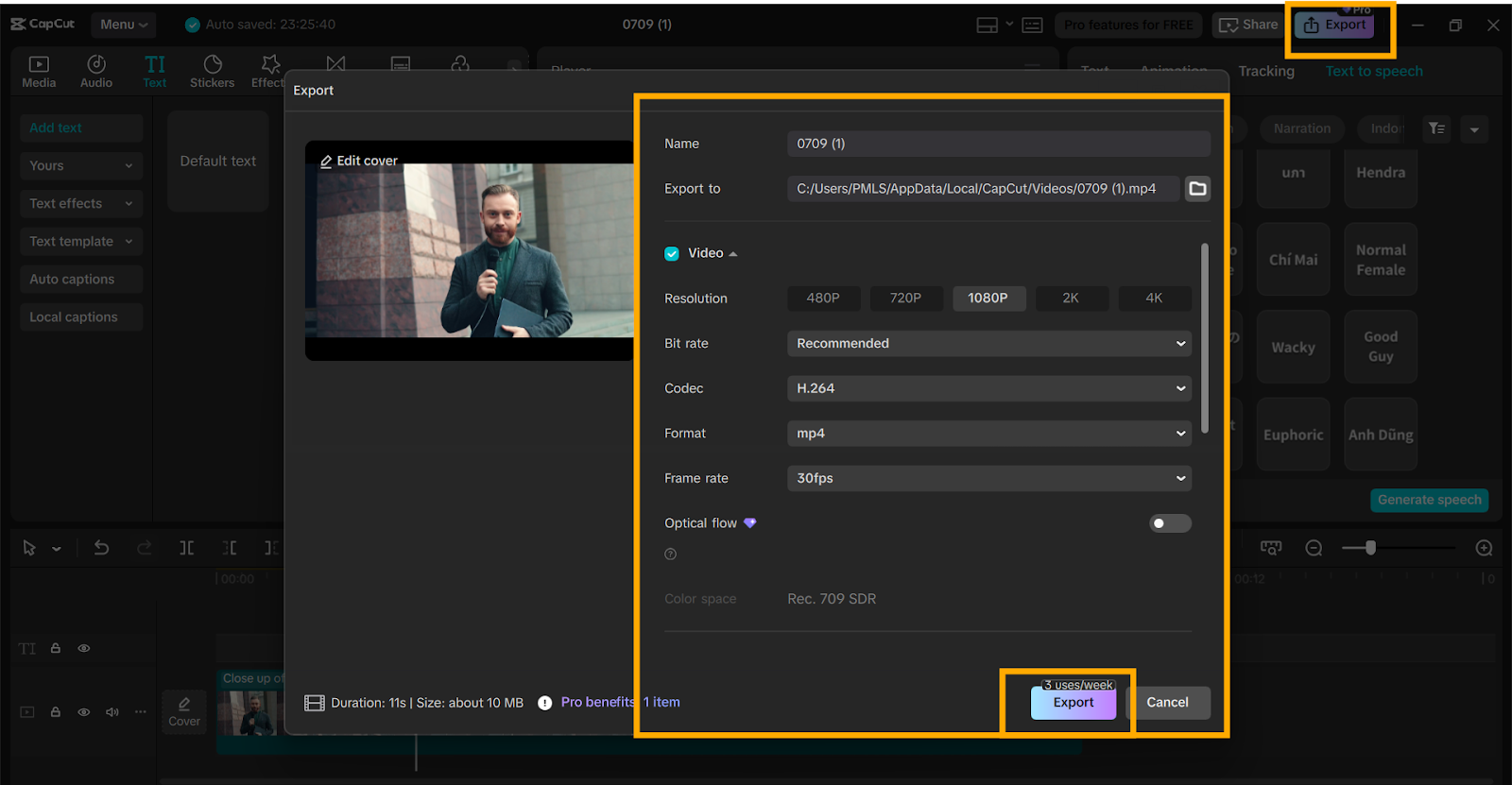This screenshot has width=1512, height=785.
Task: Open the Audio panel
Action: tap(96, 72)
